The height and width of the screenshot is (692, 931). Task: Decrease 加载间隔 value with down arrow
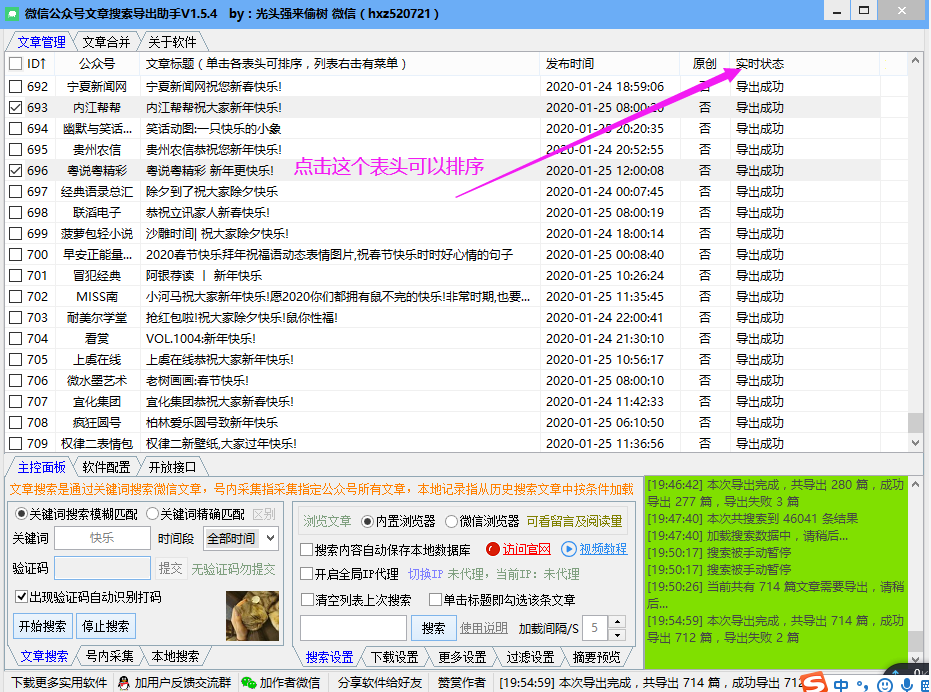tap(618, 634)
